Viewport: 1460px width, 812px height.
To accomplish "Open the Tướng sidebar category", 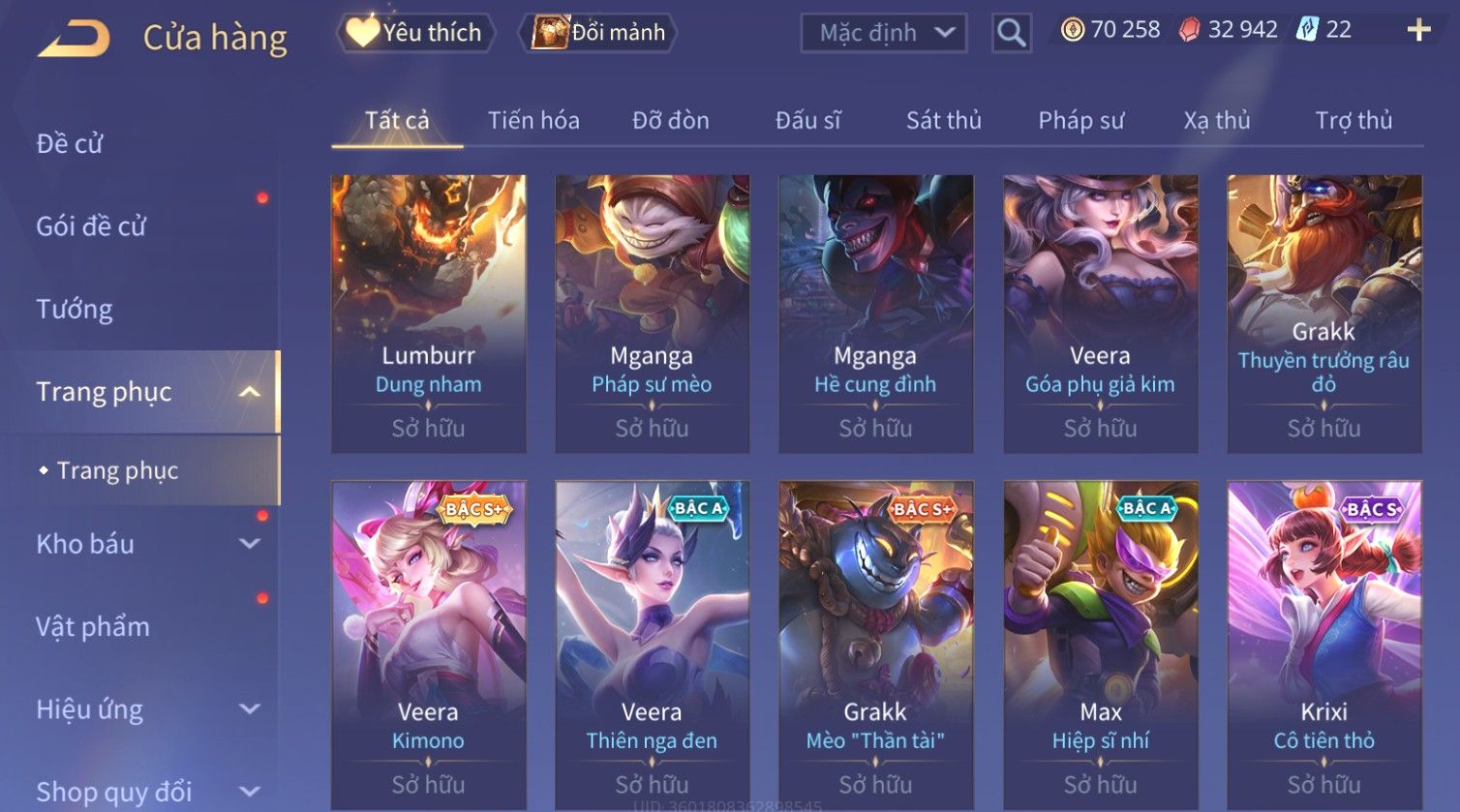I will tap(75, 309).
